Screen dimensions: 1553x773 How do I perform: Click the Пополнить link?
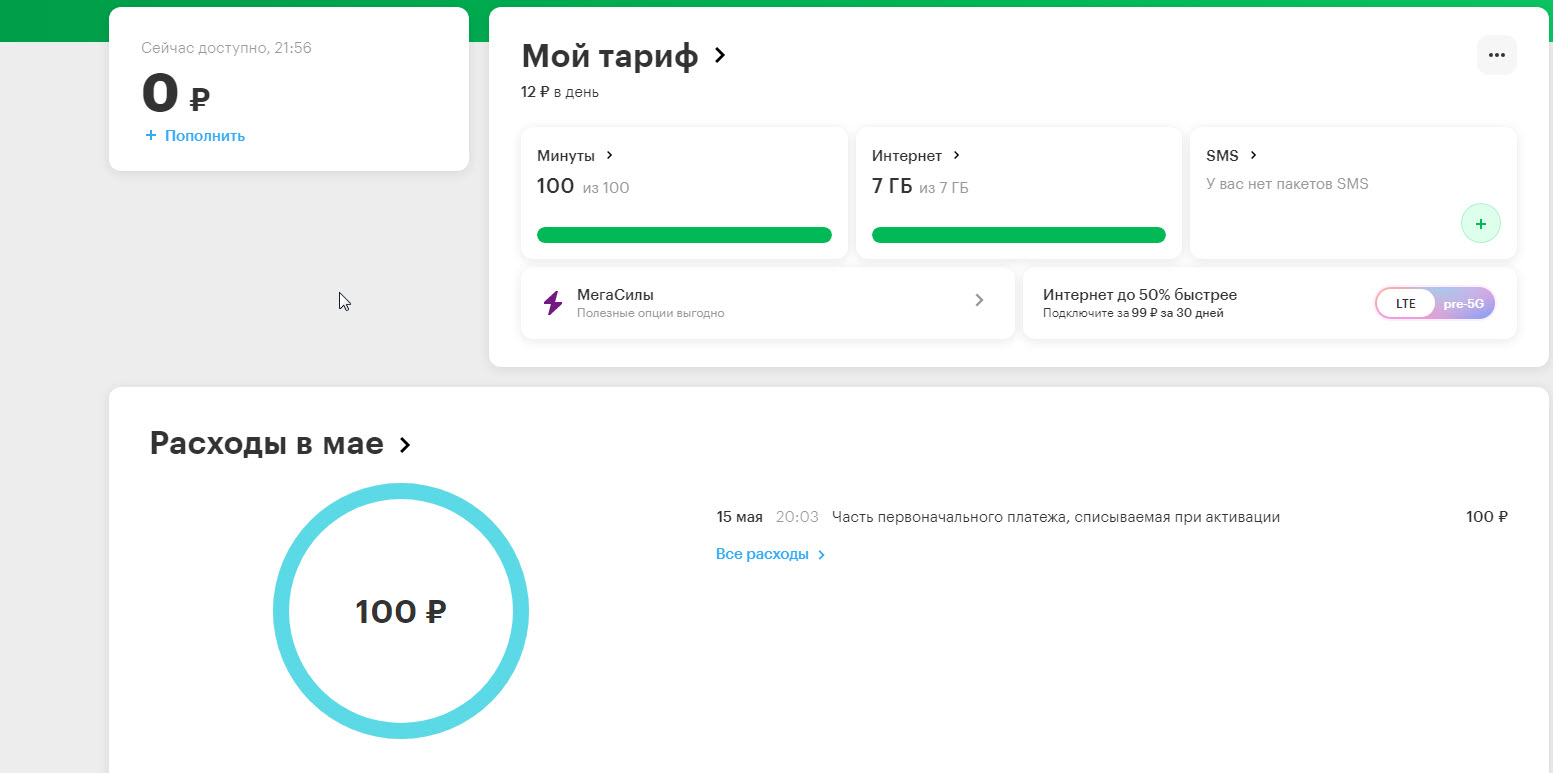point(205,136)
